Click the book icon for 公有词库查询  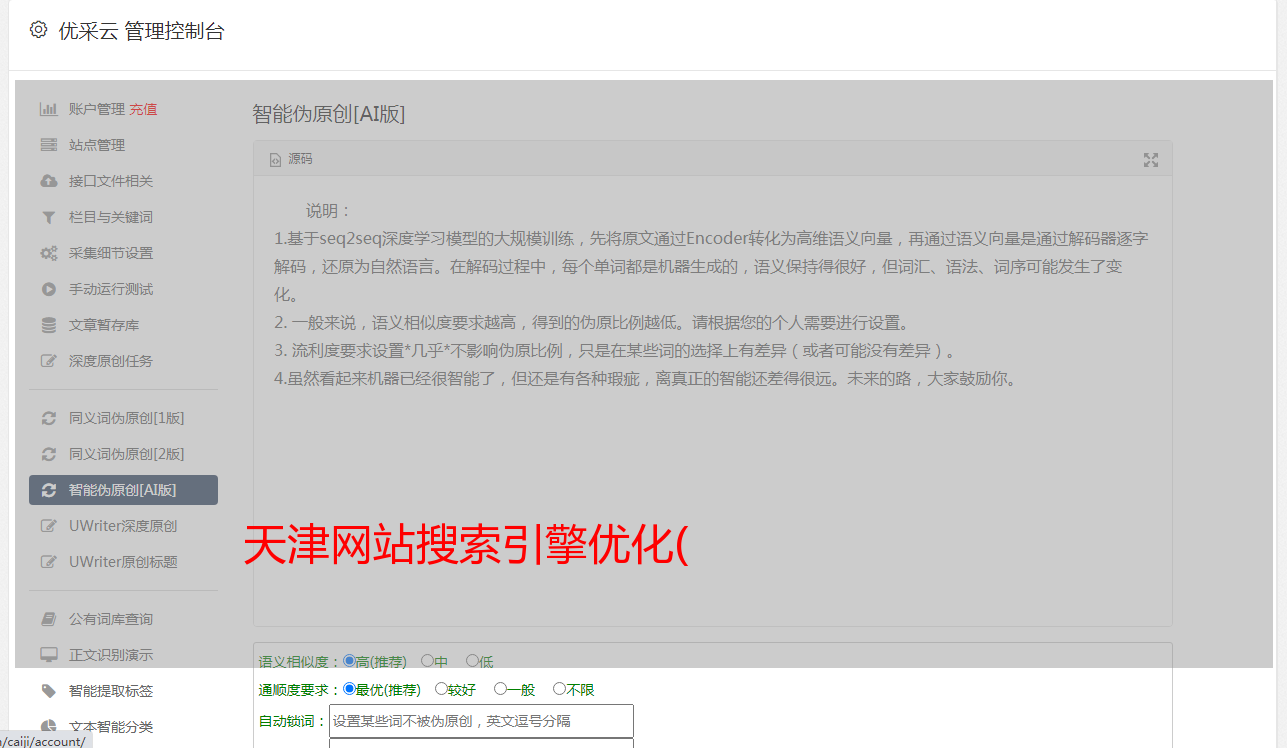coord(48,619)
